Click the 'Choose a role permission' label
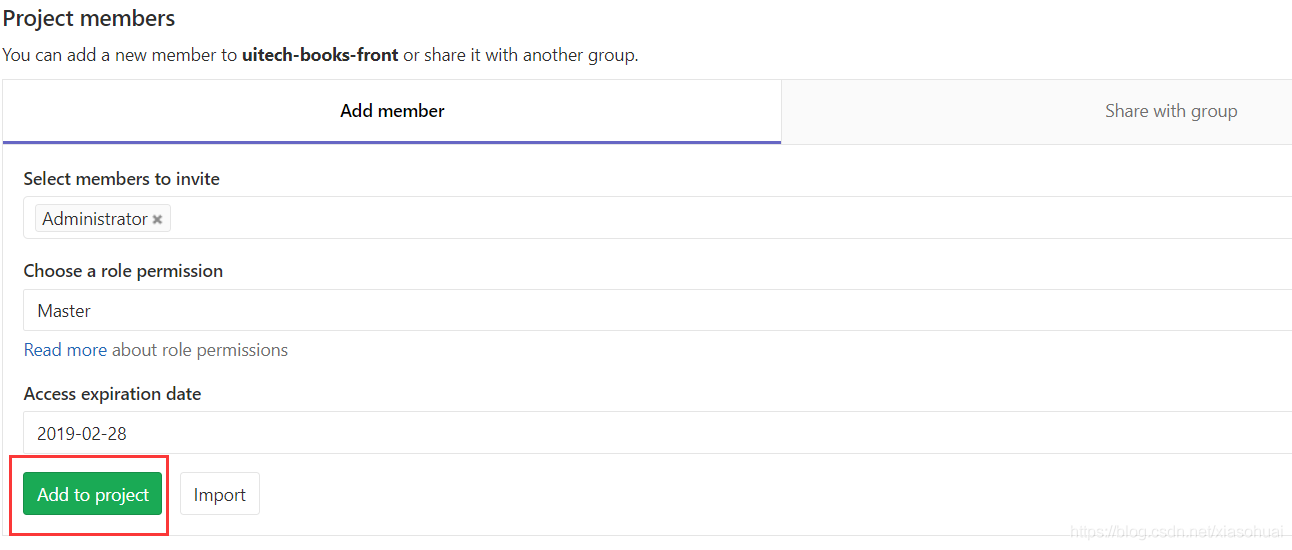The image size is (1292, 550). [x=123, y=271]
